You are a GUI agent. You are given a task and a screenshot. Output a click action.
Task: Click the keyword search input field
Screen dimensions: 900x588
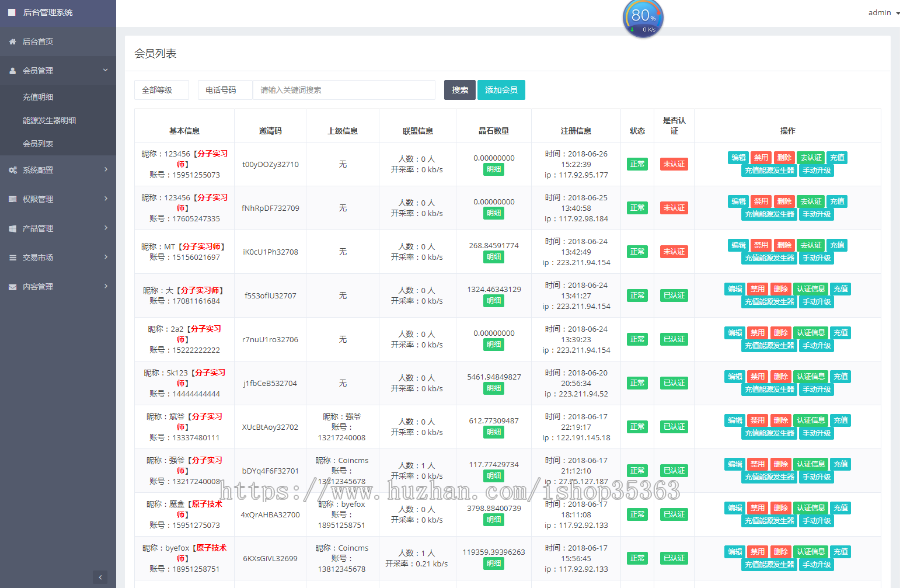coord(344,90)
